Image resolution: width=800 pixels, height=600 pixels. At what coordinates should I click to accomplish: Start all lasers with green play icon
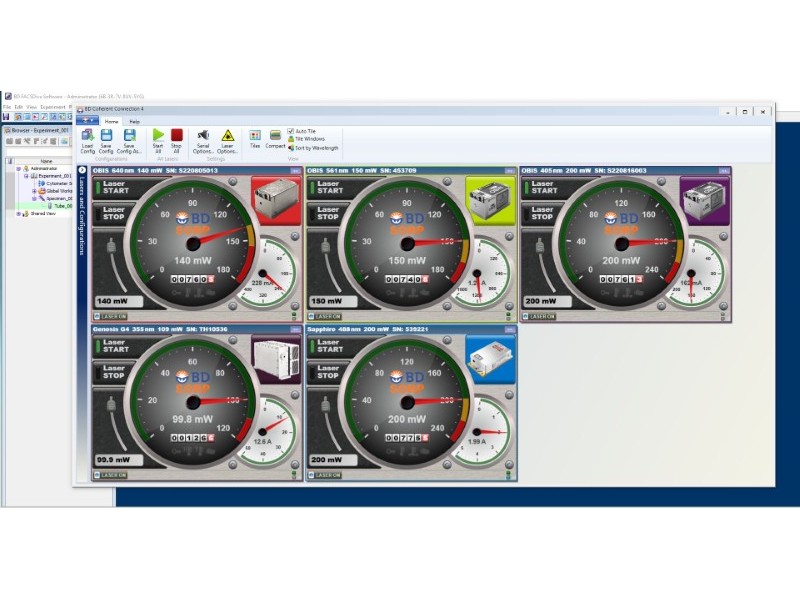158,141
